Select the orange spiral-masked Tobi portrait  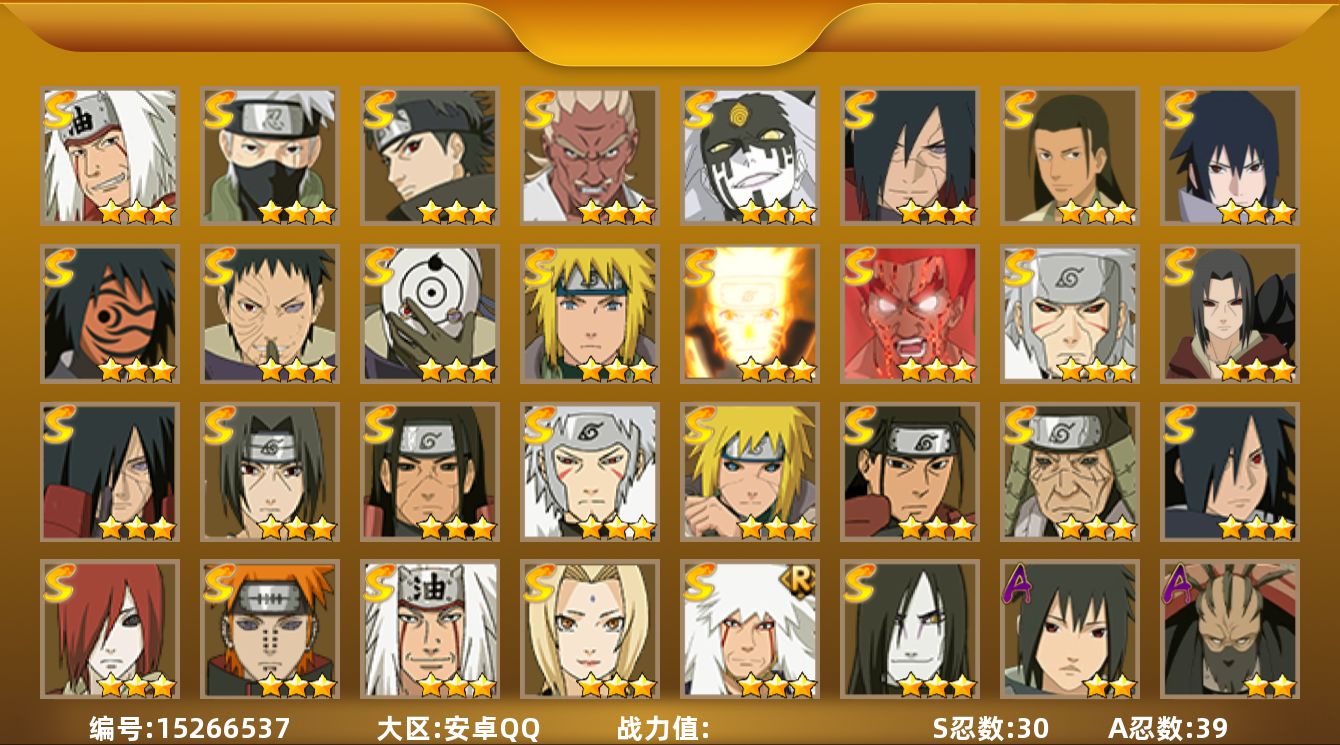110,314
